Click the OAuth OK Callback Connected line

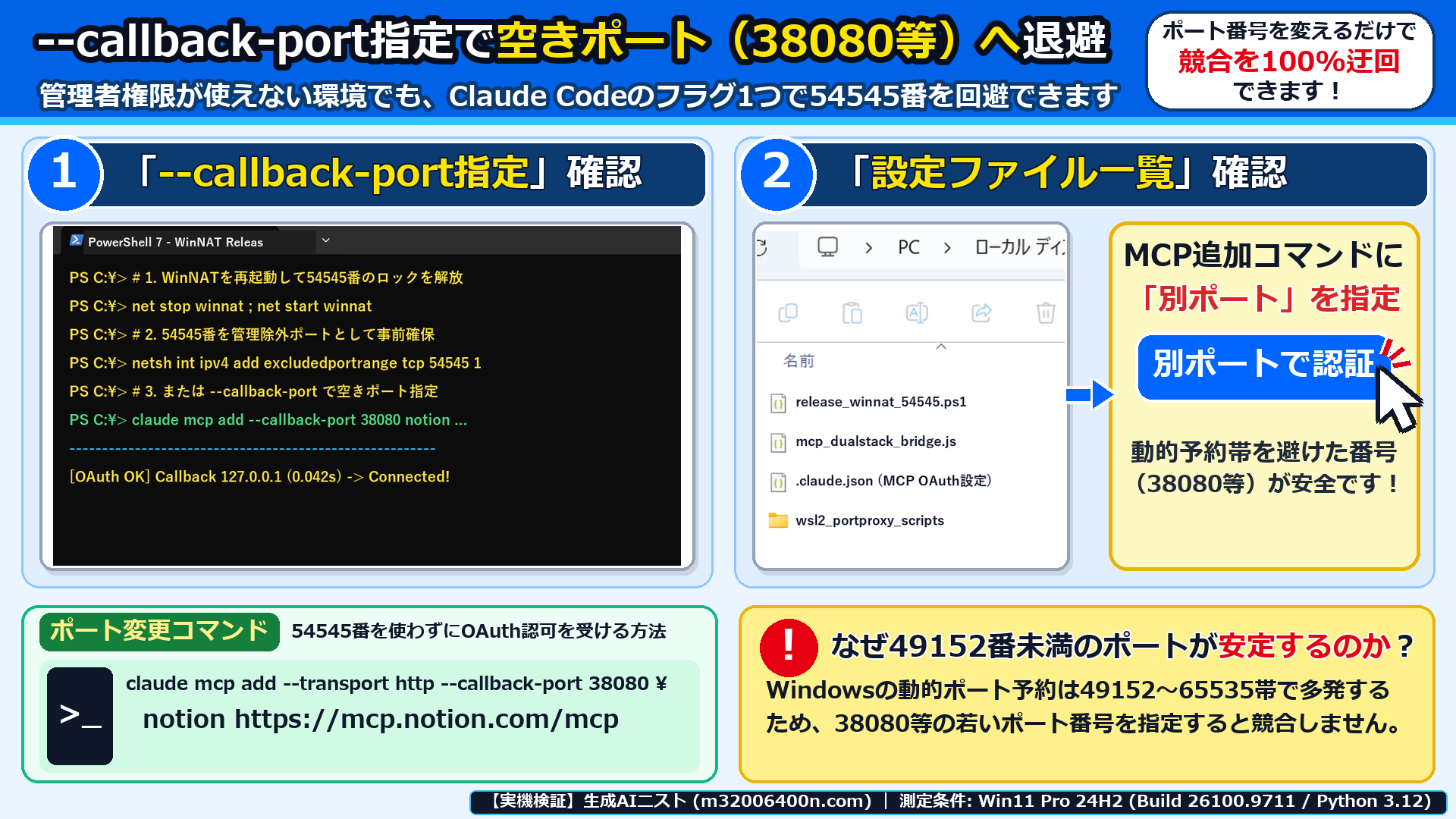tap(259, 477)
